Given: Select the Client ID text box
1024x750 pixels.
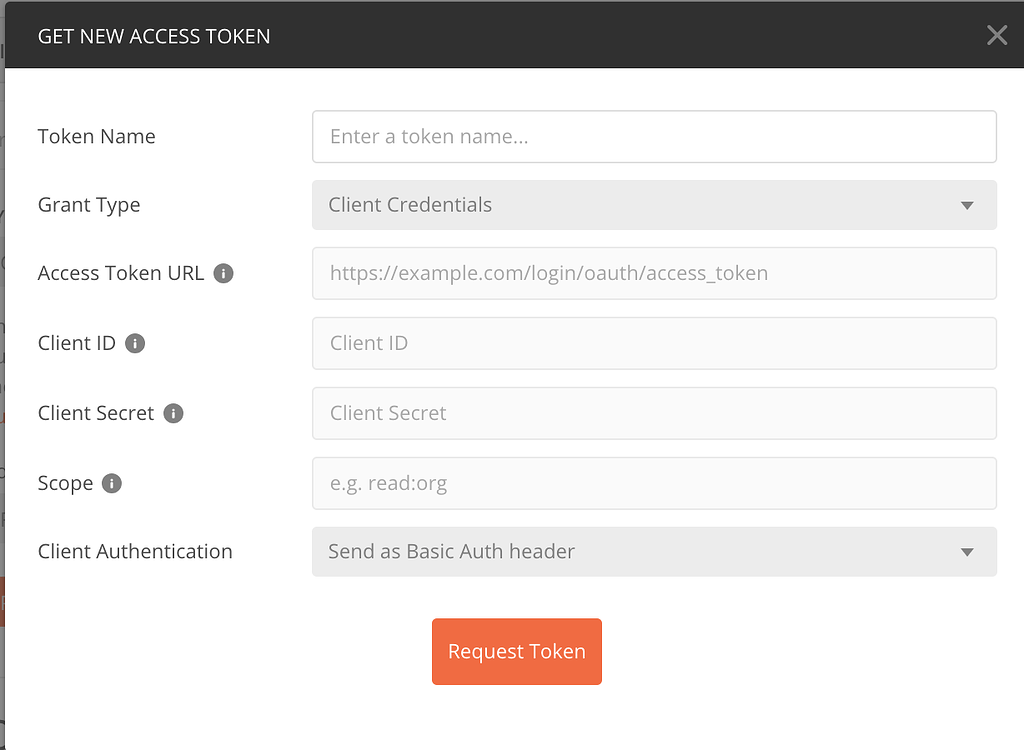Looking at the screenshot, I should click(654, 343).
